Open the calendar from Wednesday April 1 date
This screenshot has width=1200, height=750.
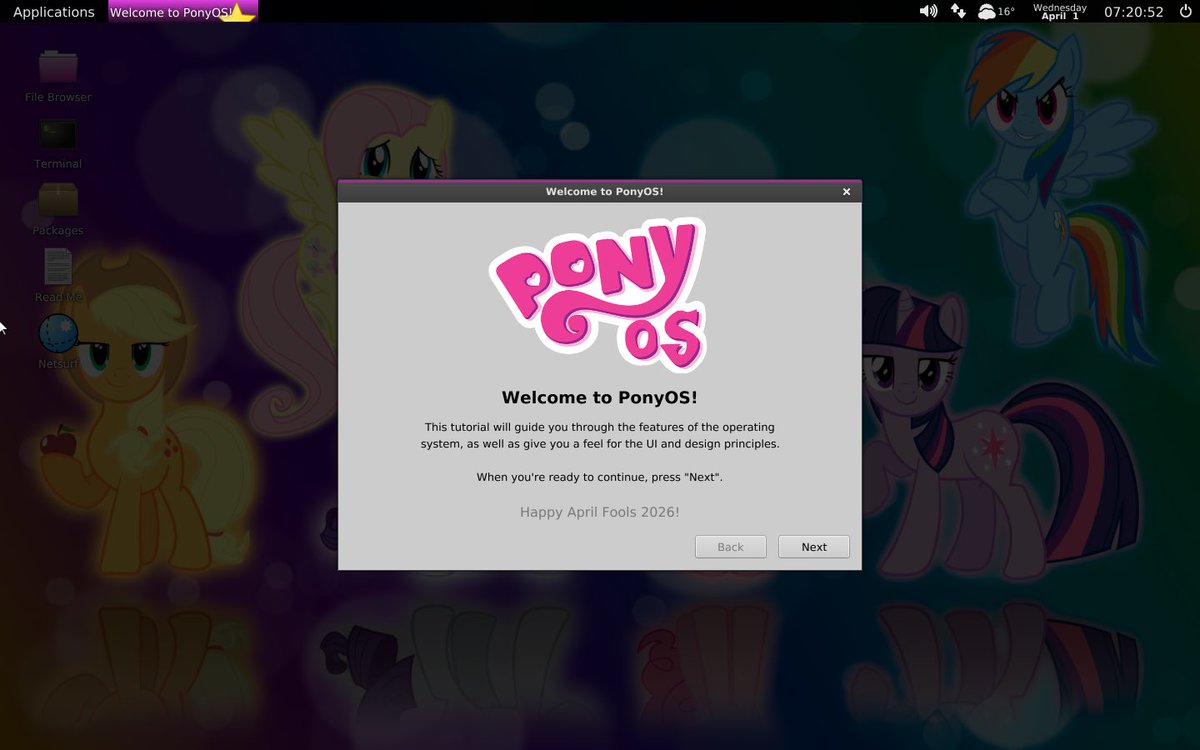tap(1060, 12)
